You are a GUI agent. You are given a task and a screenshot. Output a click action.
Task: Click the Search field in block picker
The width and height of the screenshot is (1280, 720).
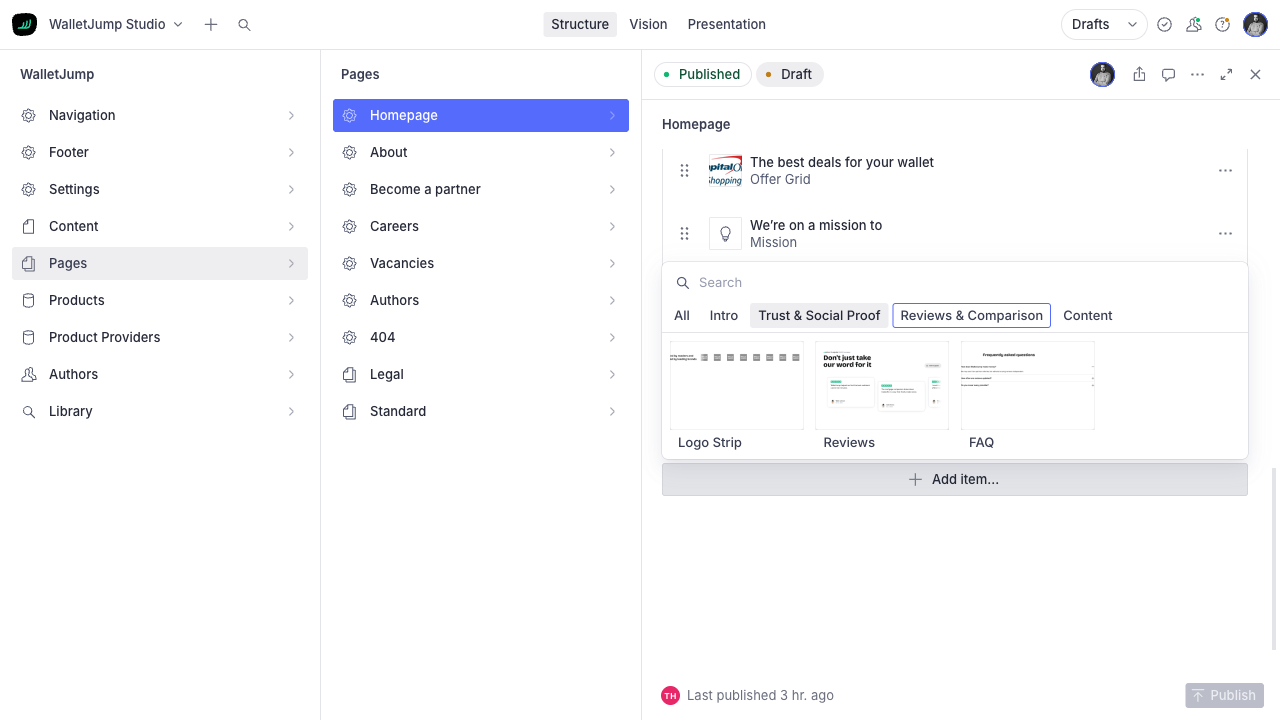coord(955,282)
